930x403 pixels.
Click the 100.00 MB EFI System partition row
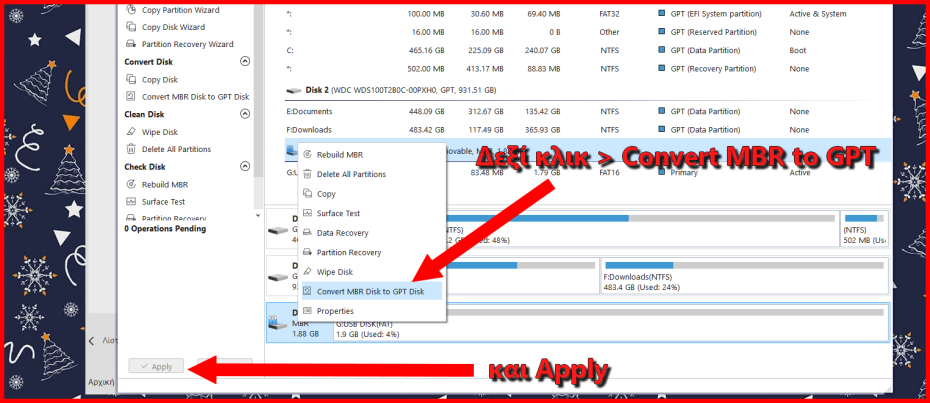(587, 14)
